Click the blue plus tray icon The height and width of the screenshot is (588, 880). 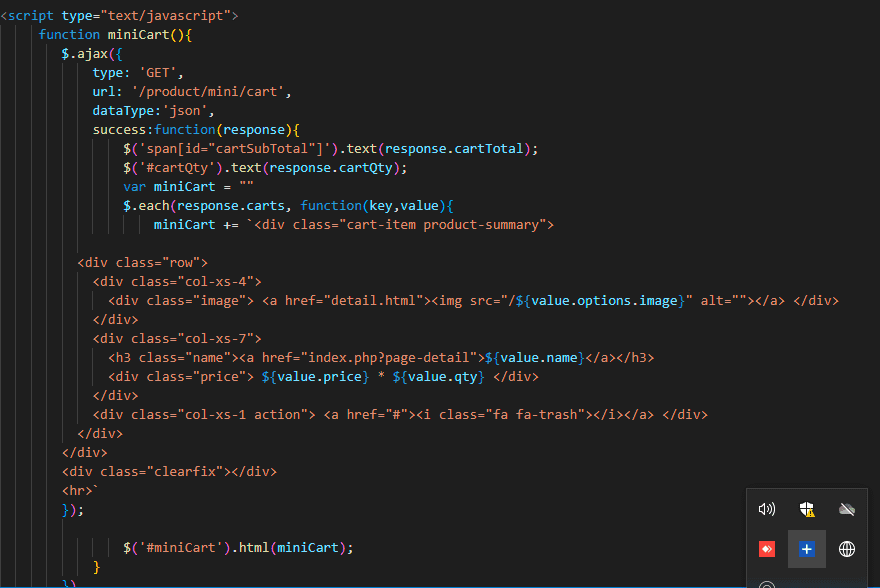click(x=807, y=549)
